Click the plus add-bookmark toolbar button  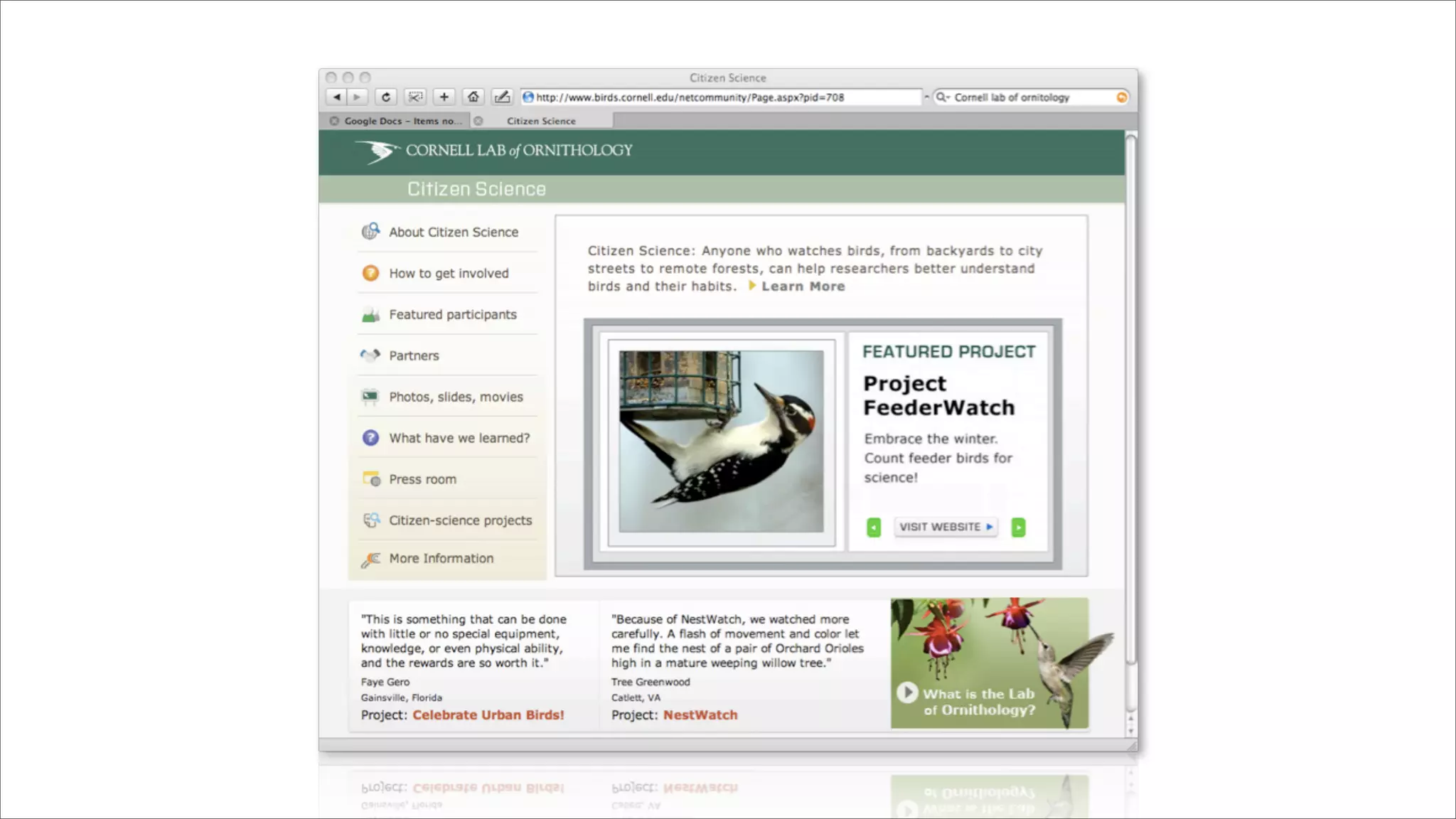pos(444,97)
